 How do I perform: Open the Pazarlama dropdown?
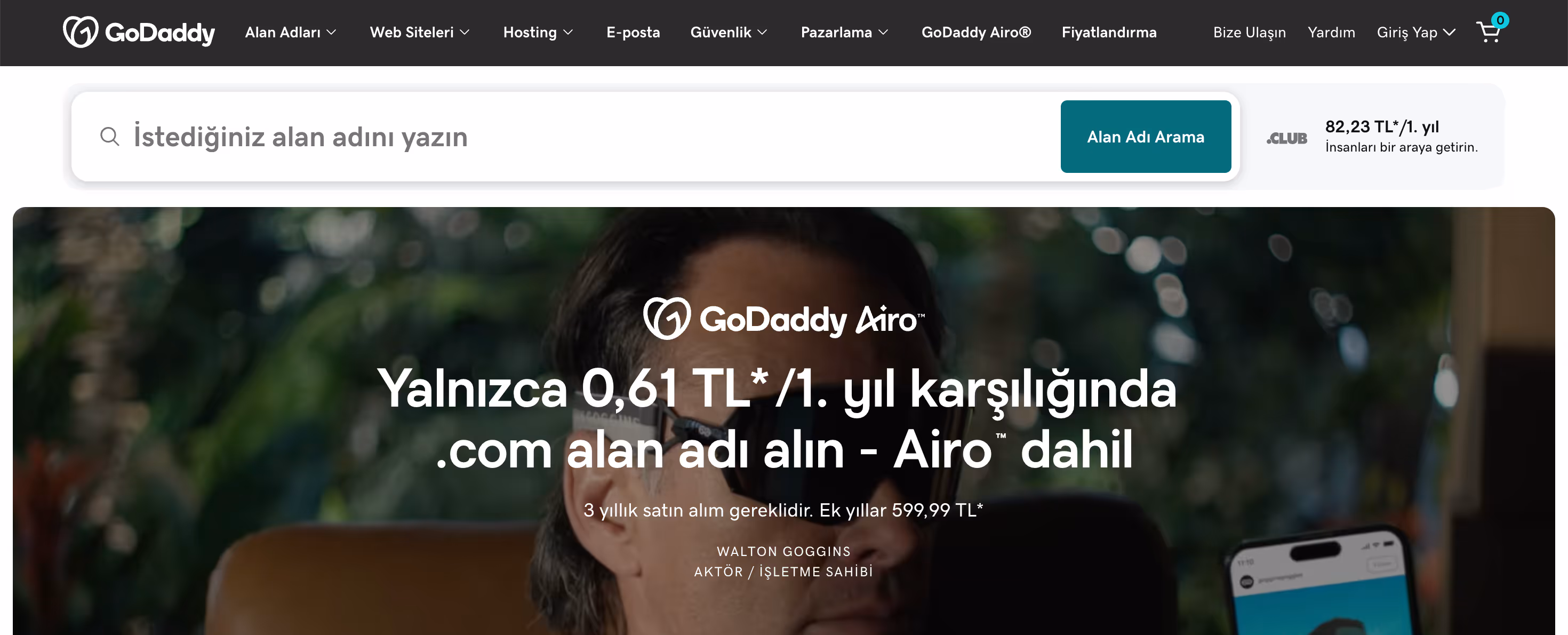[844, 32]
